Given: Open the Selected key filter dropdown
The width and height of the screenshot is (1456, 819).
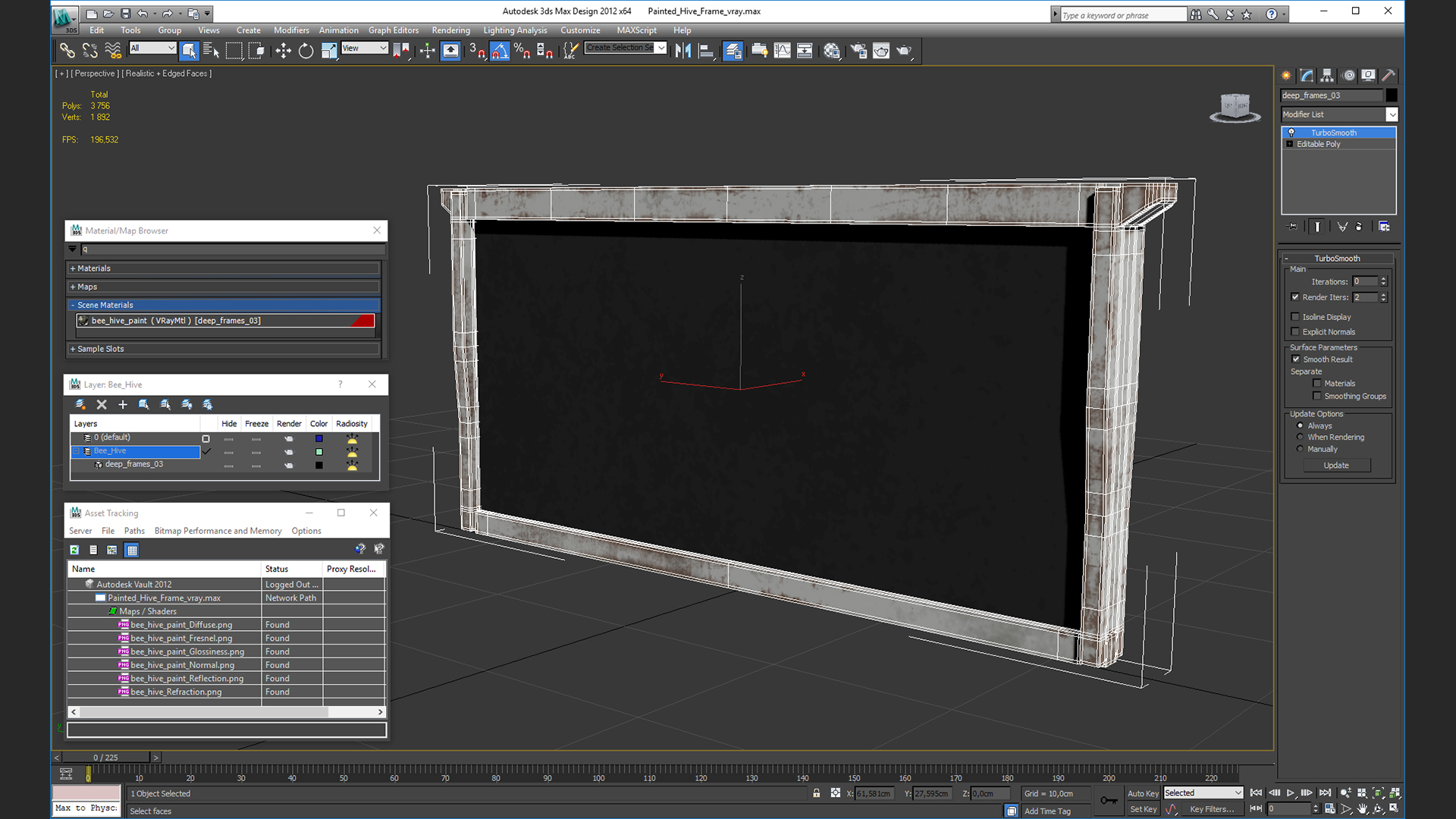Looking at the screenshot, I should [1203, 792].
